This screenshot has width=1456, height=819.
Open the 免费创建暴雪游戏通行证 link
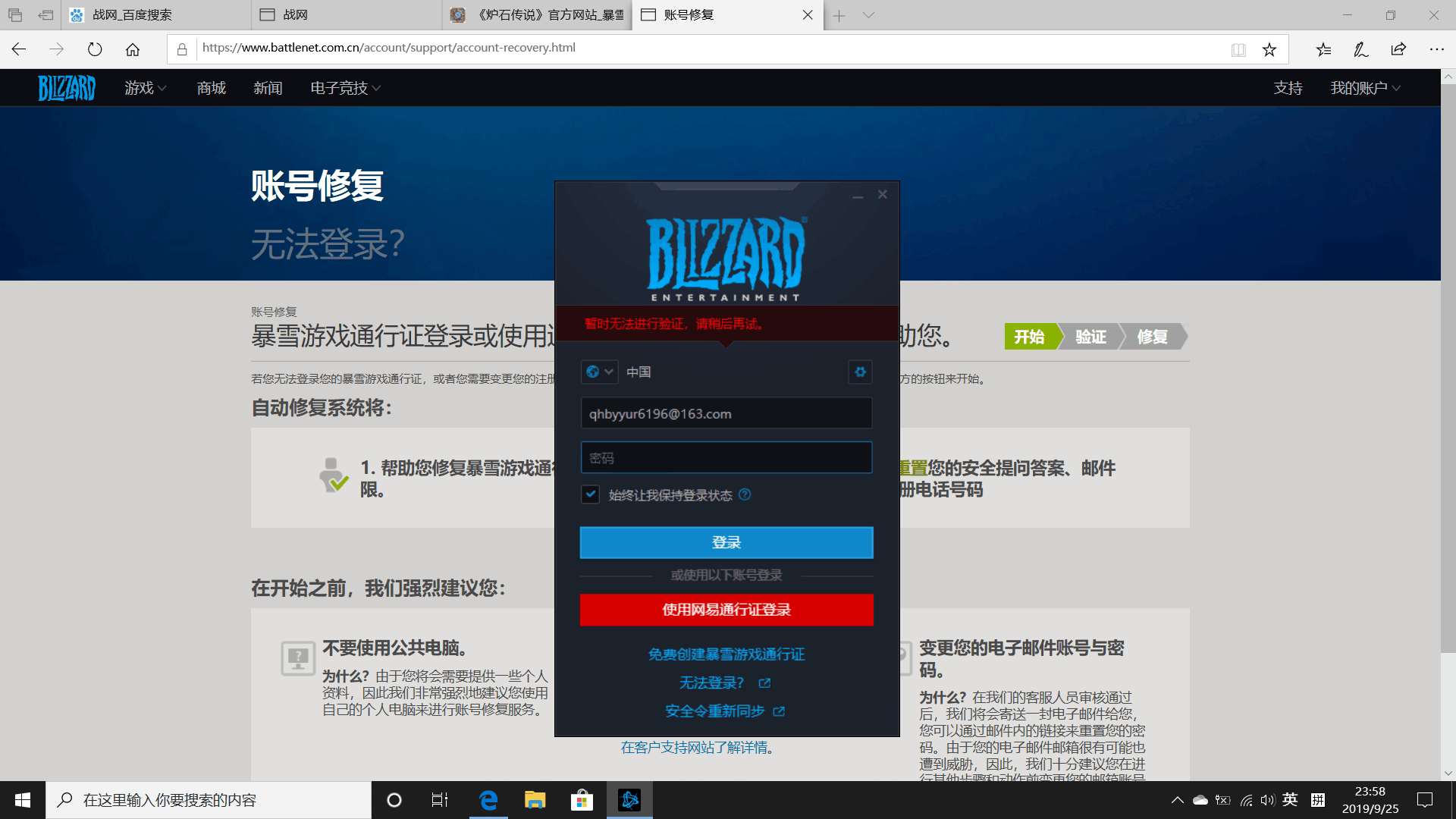click(x=726, y=654)
